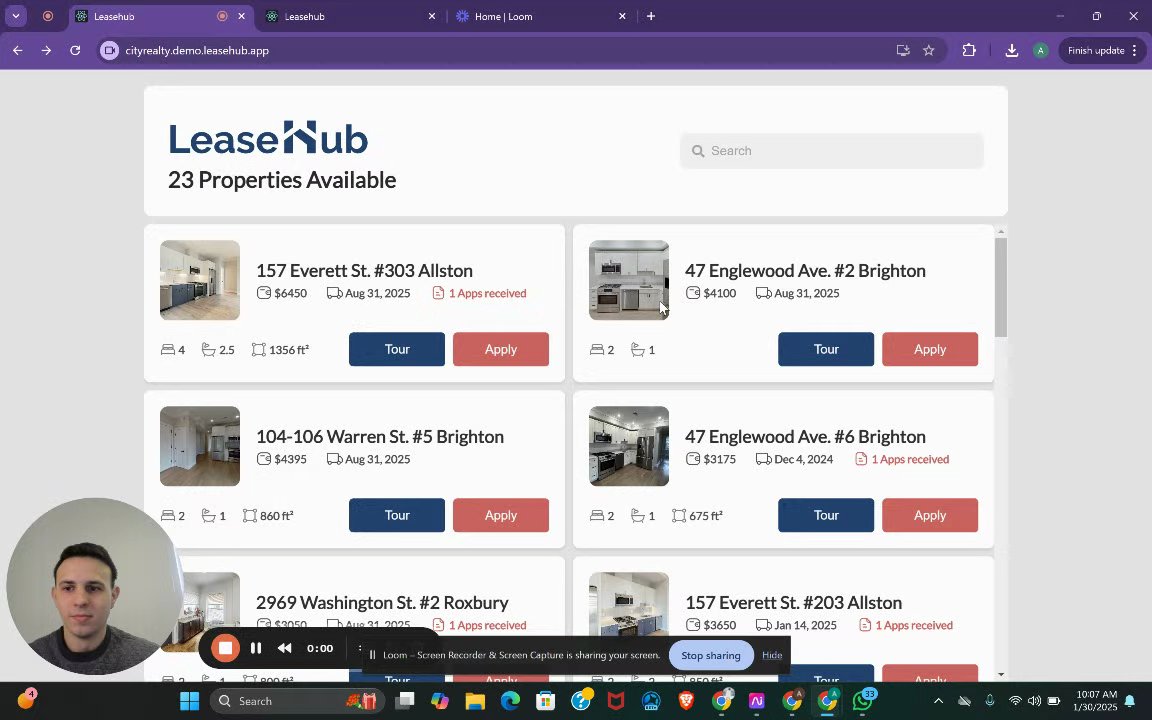Click 2969 Washington St. #2 Roxbury title

point(382,602)
